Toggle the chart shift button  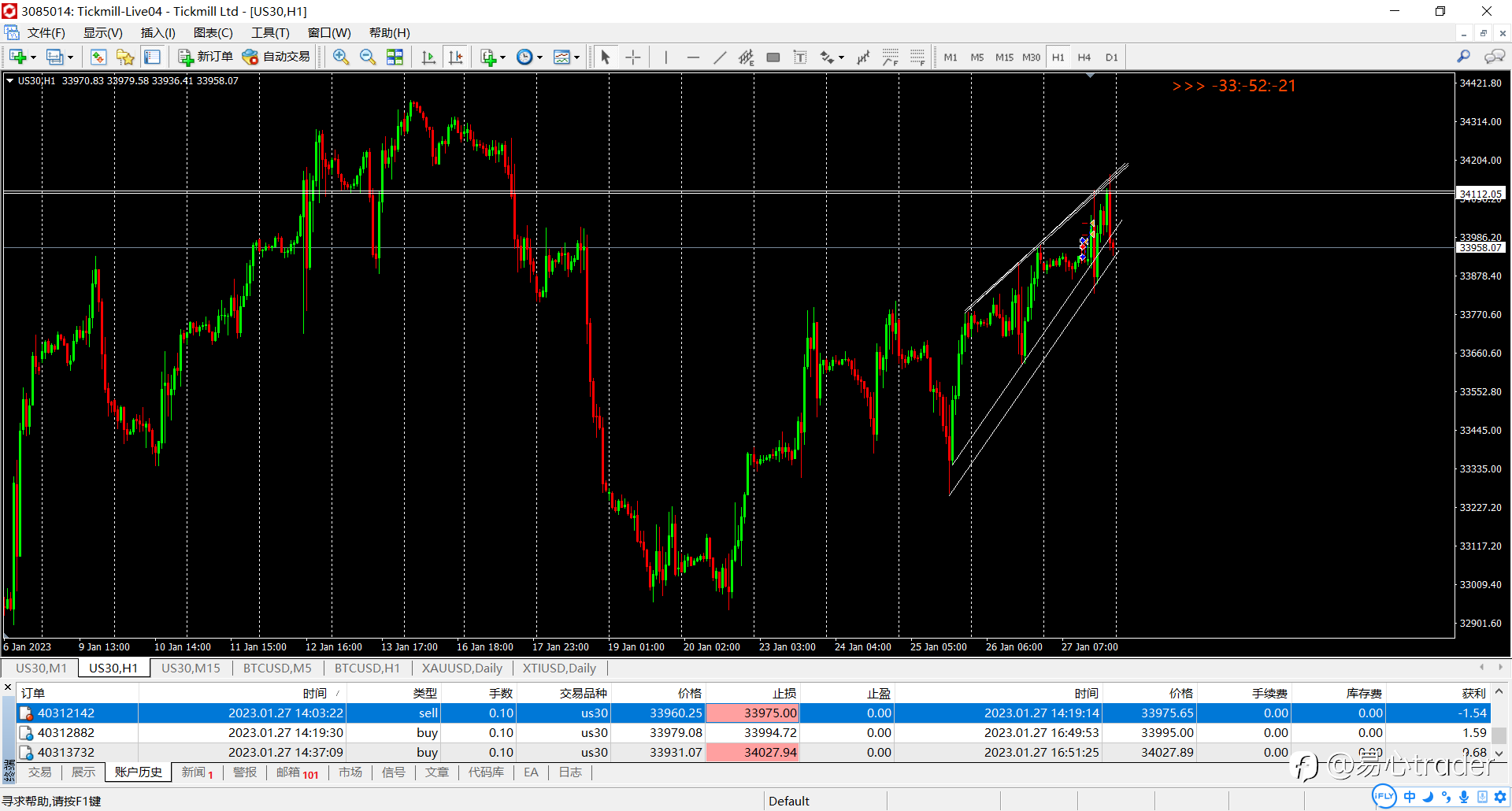pyautogui.click(x=455, y=57)
